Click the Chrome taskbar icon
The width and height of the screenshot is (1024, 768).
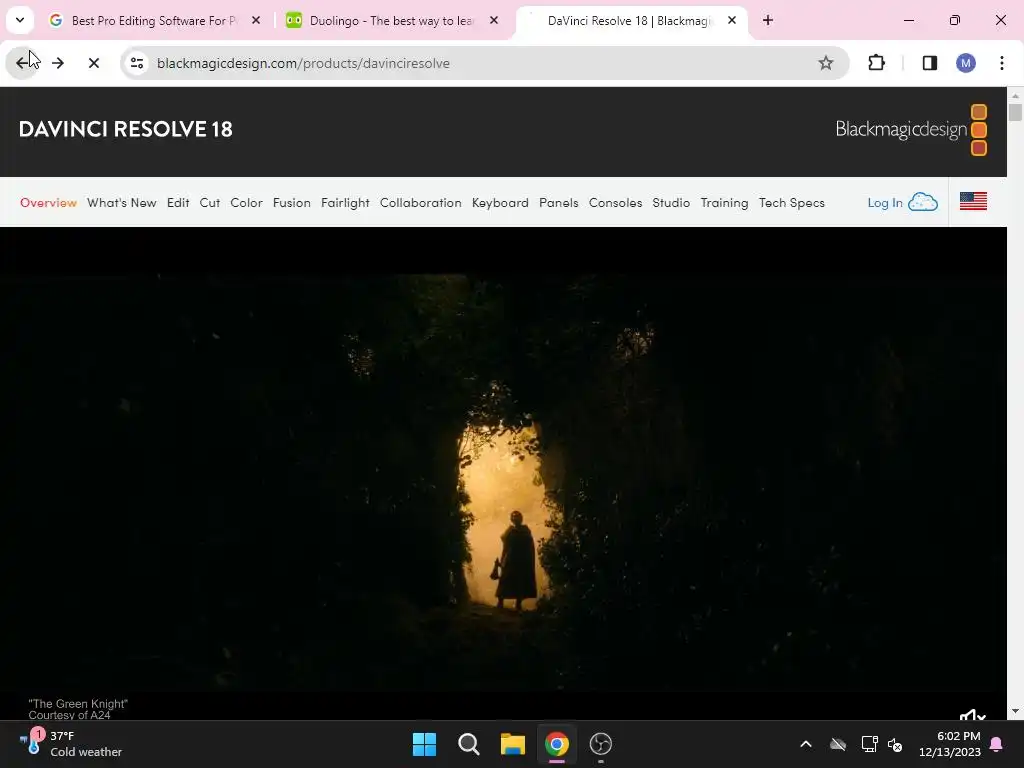pyautogui.click(x=556, y=744)
